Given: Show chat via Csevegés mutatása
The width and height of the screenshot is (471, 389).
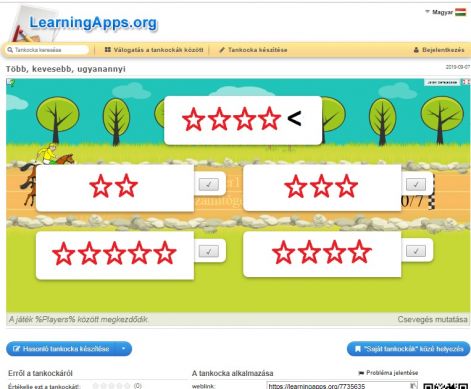Looking at the screenshot, I should click(432, 319).
